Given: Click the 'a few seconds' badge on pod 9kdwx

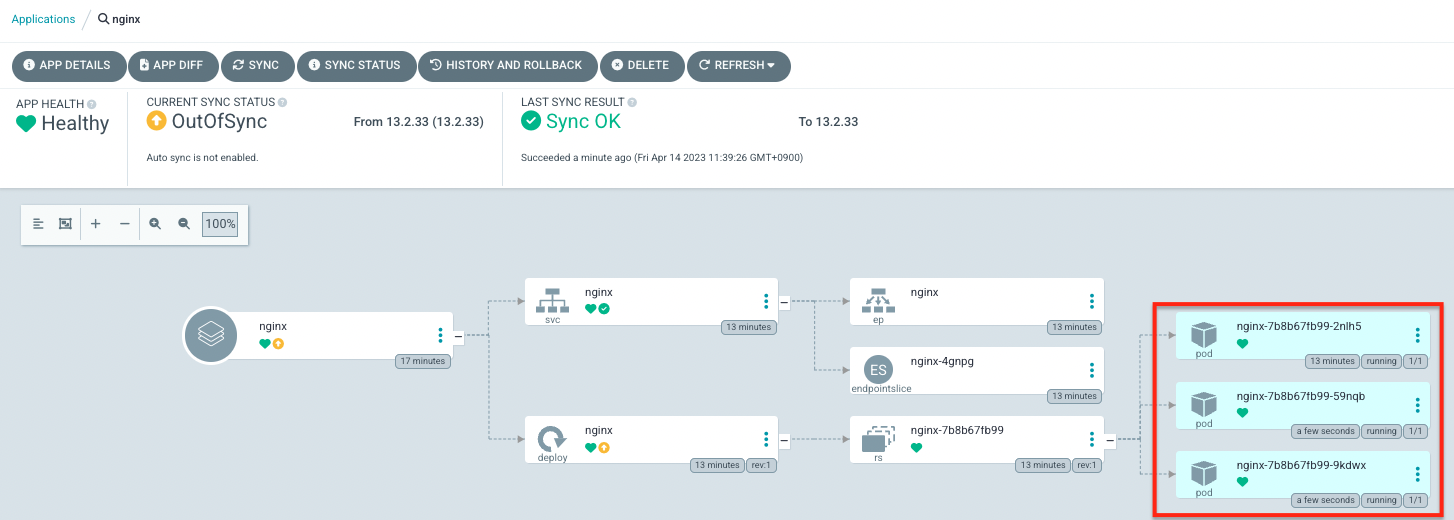Looking at the screenshot, I should pyautogui.click(x=1325, y=500).
